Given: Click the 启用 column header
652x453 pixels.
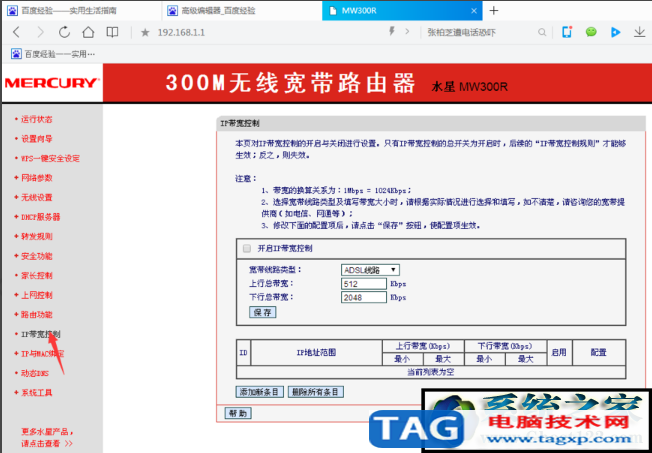Looking at the screenshot, I should coord(559,353).
